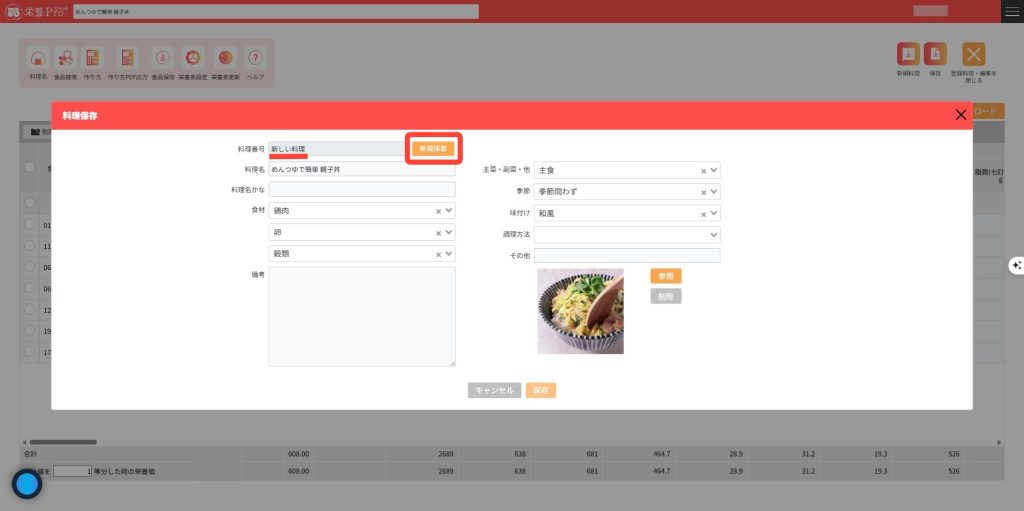1024x511 pixels.
Task: Click the oyakodon dish photo thumbnail
Action: [x=580, y=311]
